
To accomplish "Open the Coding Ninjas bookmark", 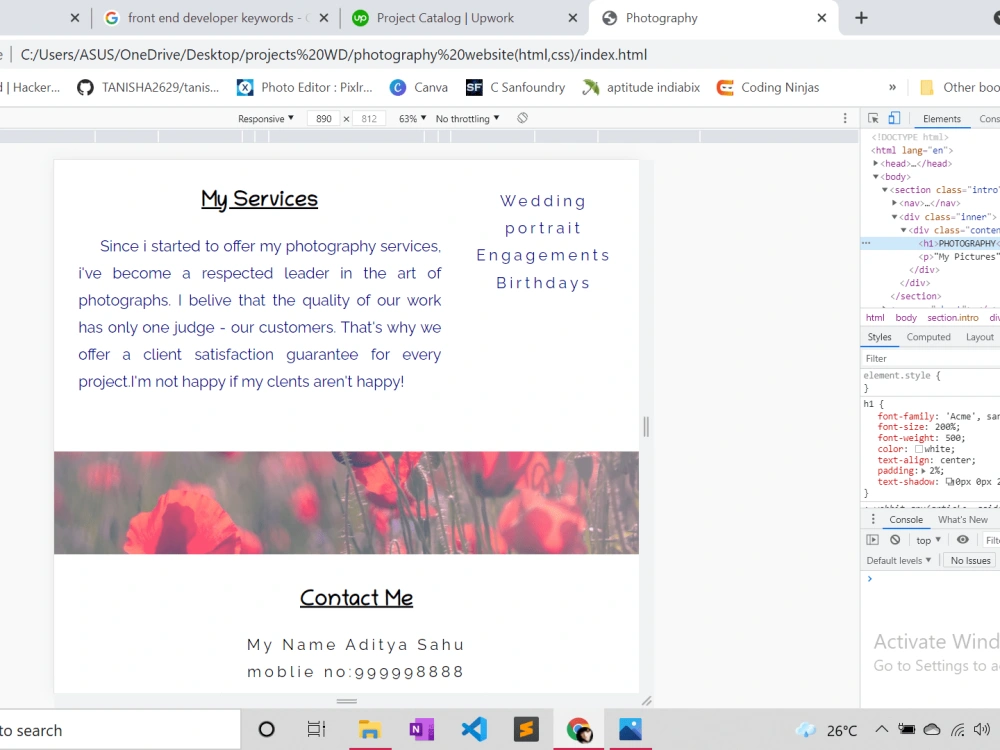I will click(768, 87).
